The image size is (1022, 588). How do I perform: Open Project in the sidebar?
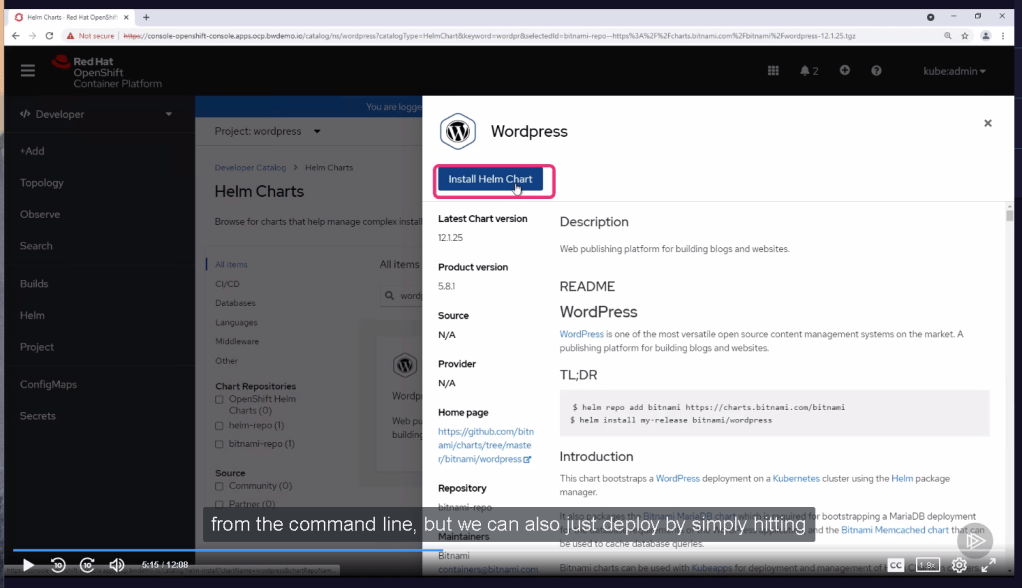click(x=36, y=347)
